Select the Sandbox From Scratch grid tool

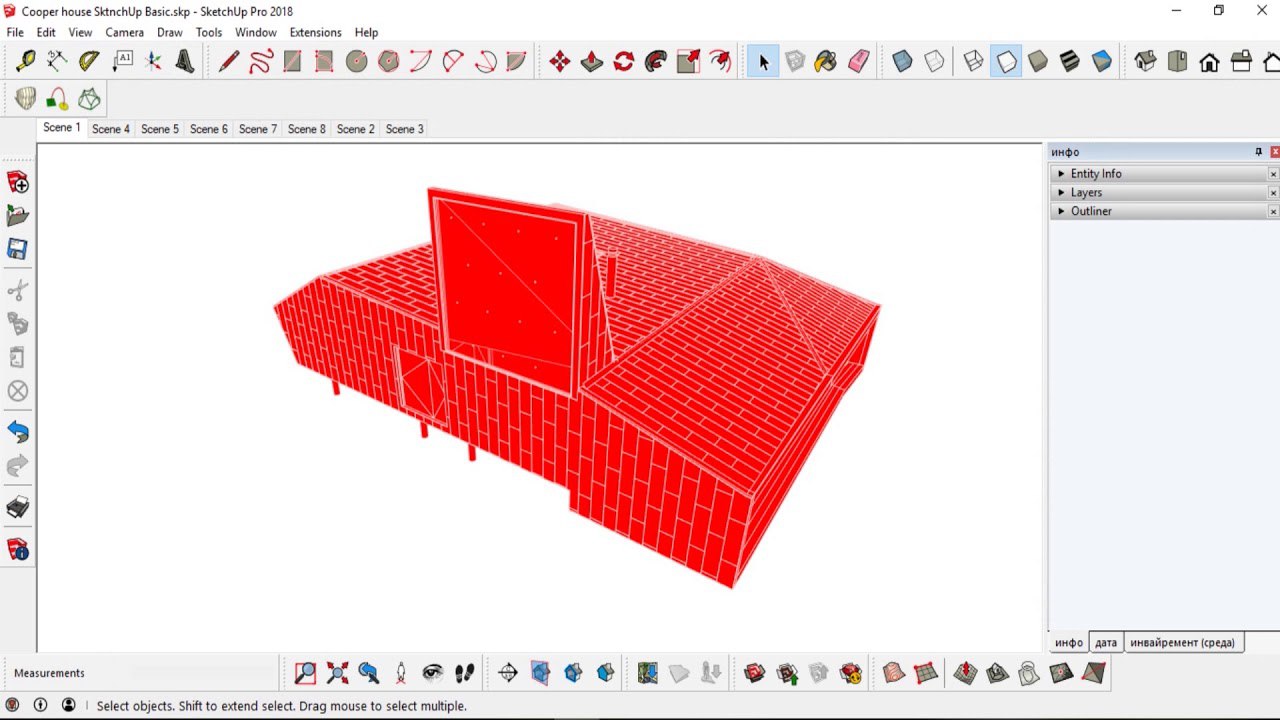coord(926,673)
